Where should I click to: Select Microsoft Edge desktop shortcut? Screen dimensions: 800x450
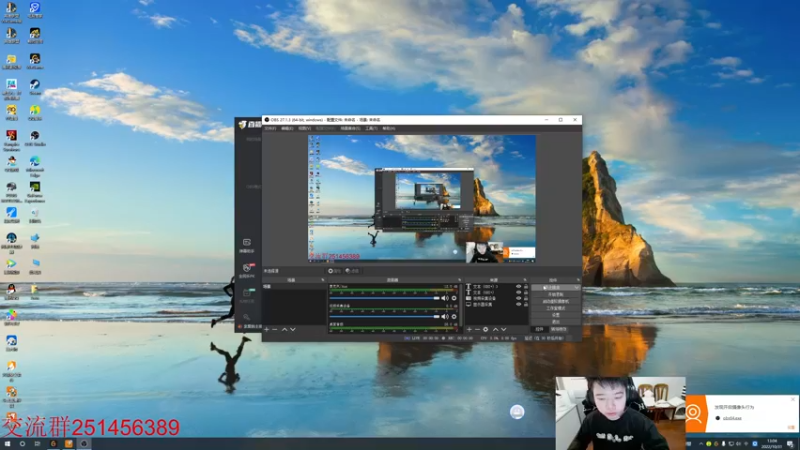pyautogui.click(x=35, y=166)
